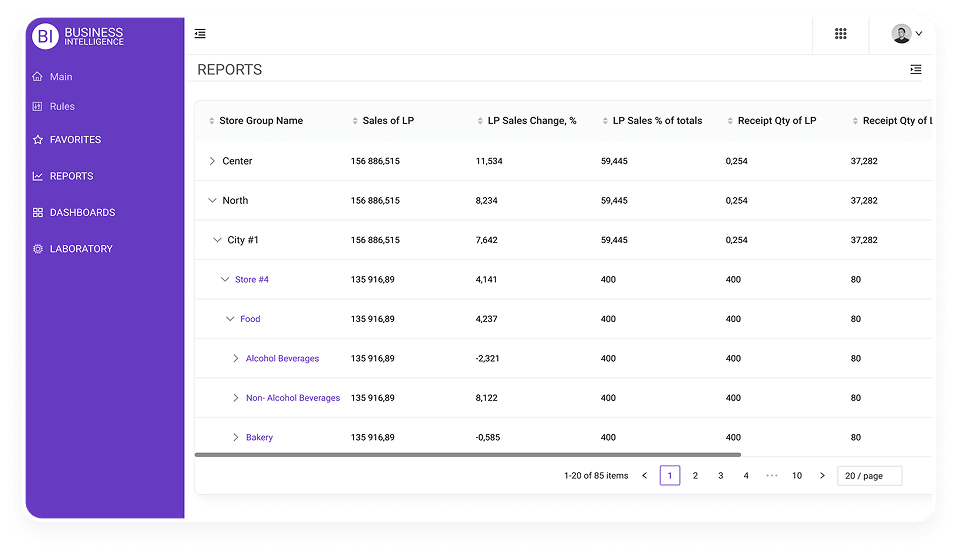Go to page 10
This screenshot has width=957, height=551.
[796, 476]
